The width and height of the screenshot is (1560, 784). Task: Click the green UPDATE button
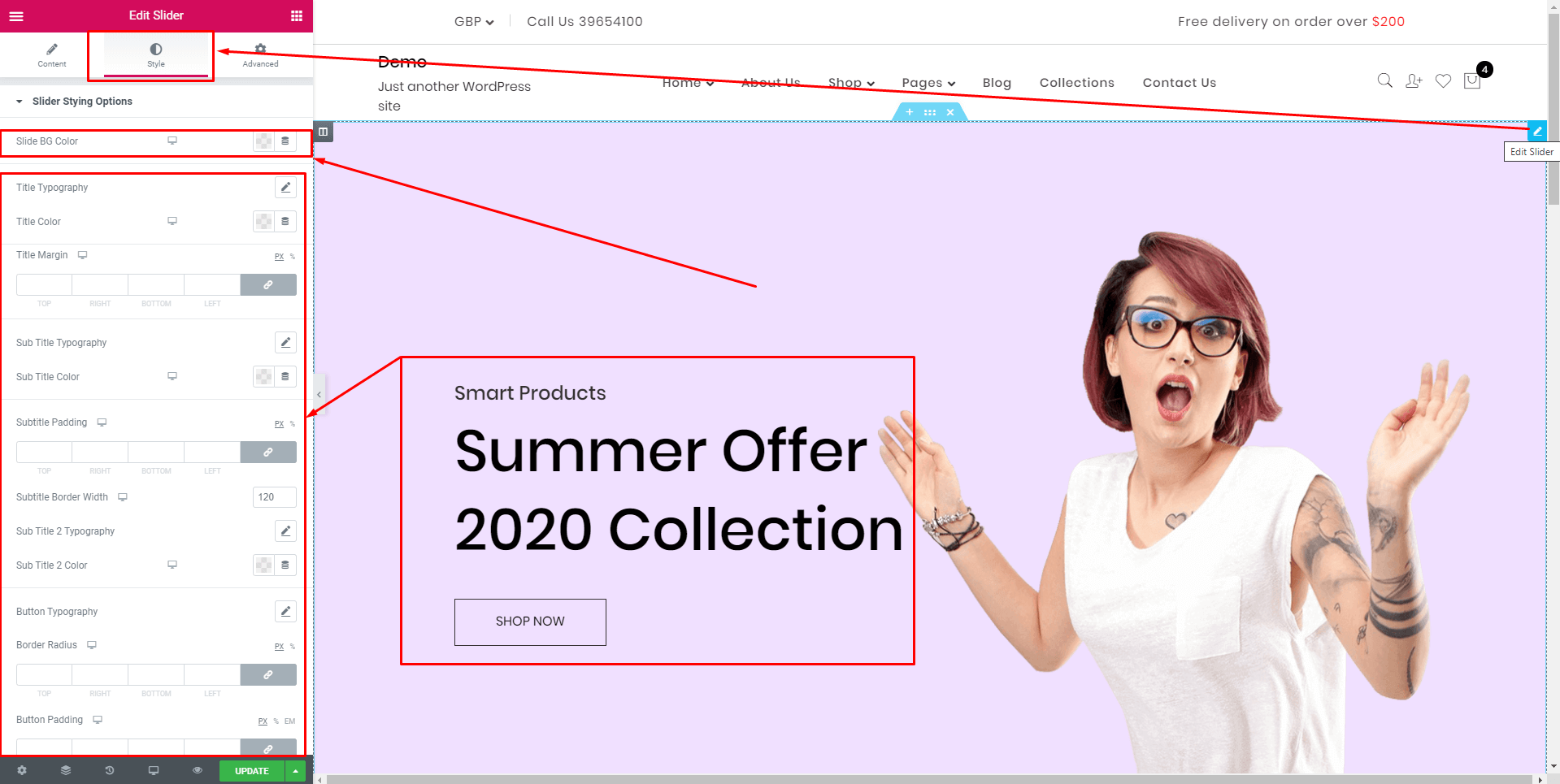252,771
